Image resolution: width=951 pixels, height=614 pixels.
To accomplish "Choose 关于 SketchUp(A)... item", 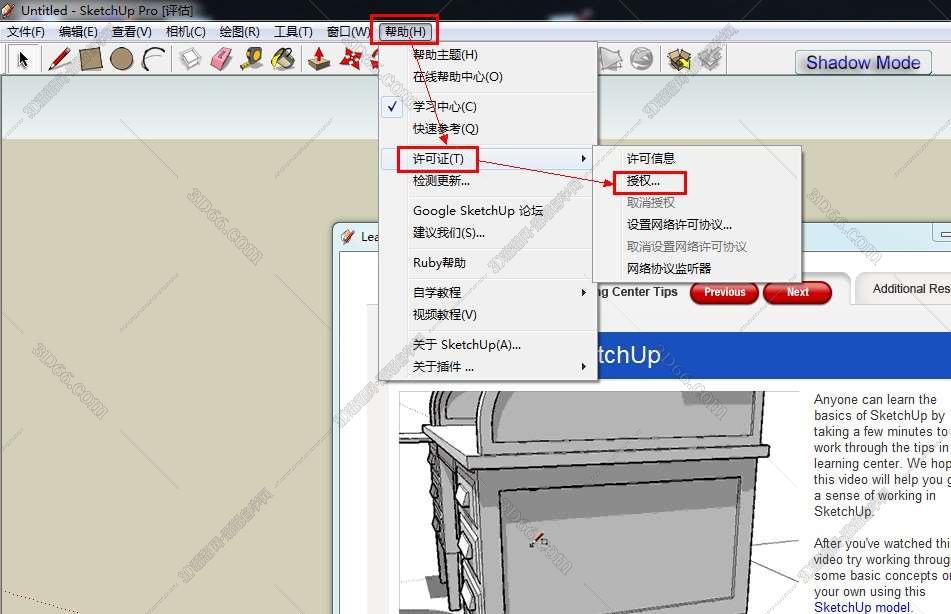I will click(x=489, y=345).
